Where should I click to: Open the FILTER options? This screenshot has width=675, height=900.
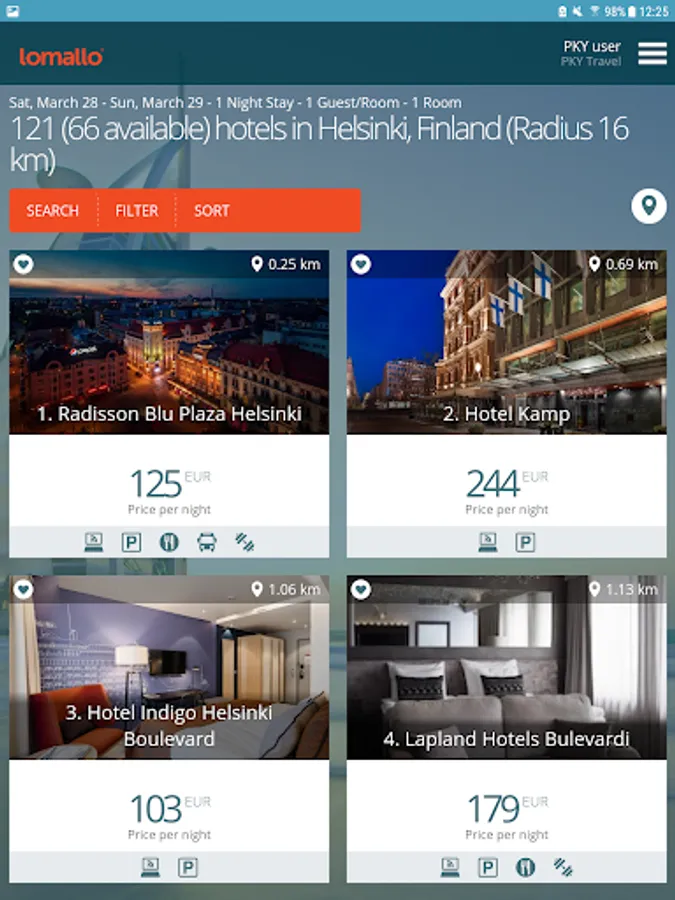click(137, 211)
